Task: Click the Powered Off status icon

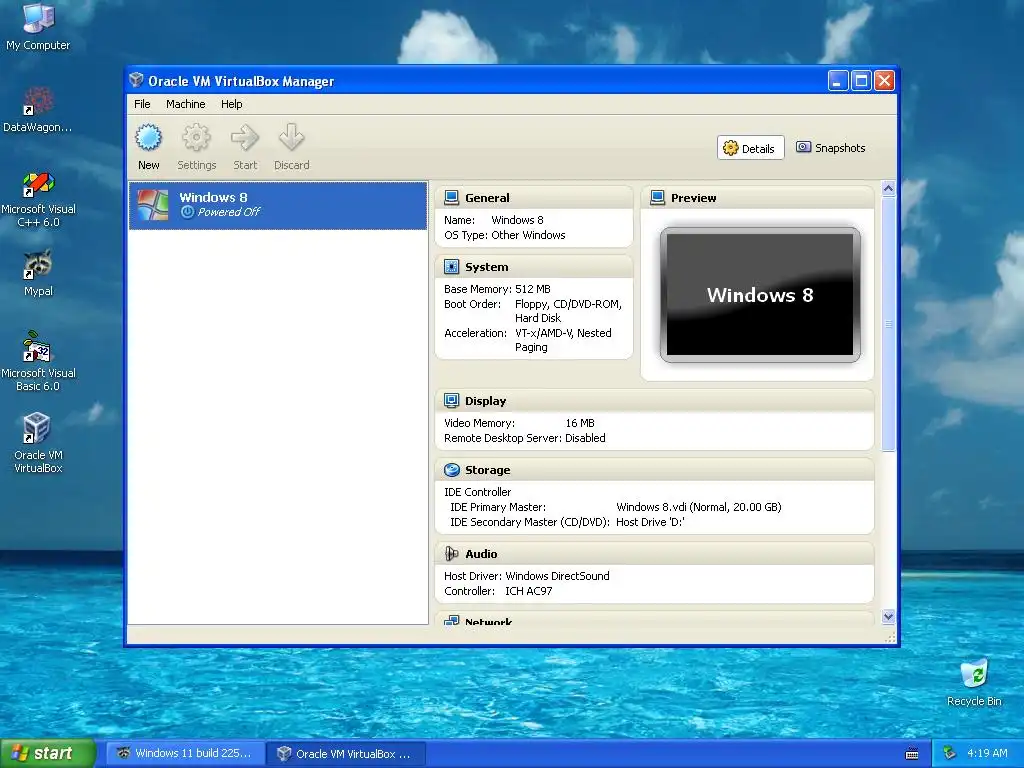Action: click(187, 212)
